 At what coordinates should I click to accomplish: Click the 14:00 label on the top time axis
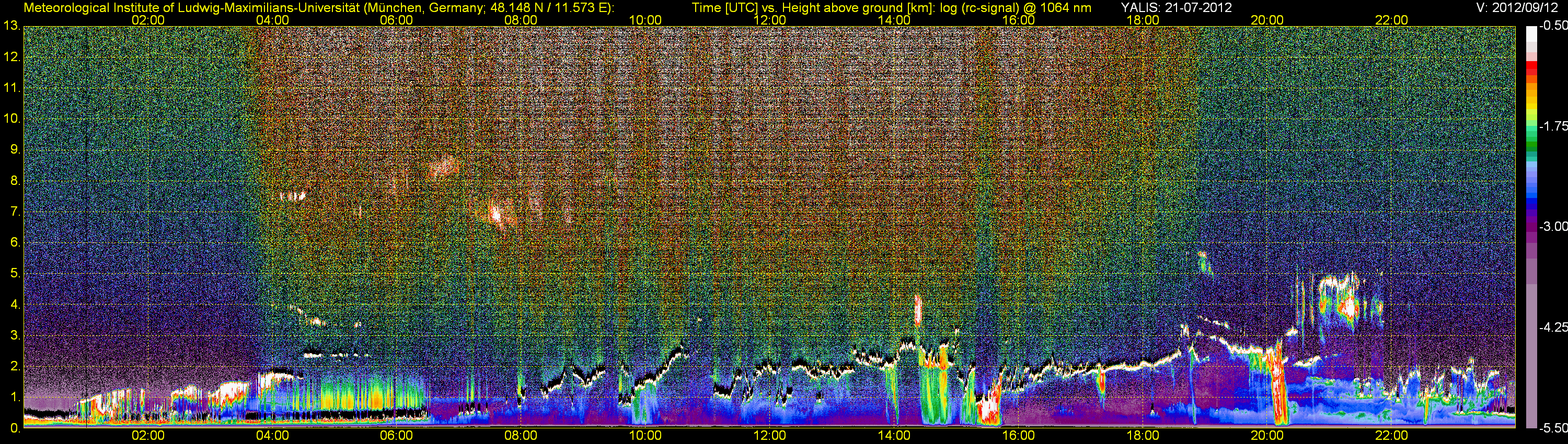click(894, 20)
